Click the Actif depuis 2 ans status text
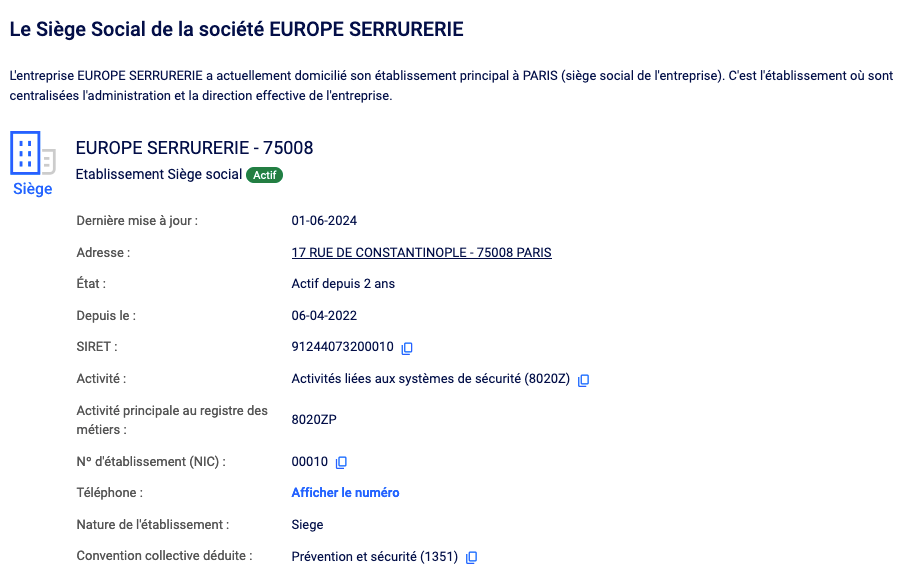The height and width of the screenshot is (582, 909). pyautogui.click(x=343, y=284)
